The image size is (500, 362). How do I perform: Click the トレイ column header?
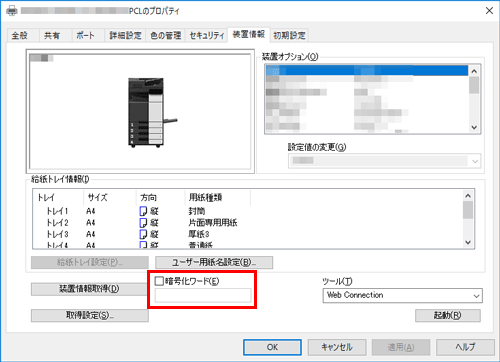coord(59,198)
